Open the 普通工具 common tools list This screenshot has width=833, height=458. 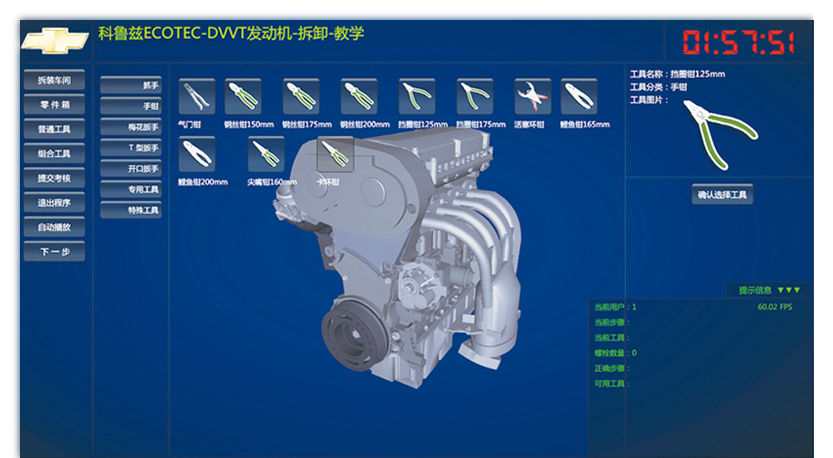[54, 129]
